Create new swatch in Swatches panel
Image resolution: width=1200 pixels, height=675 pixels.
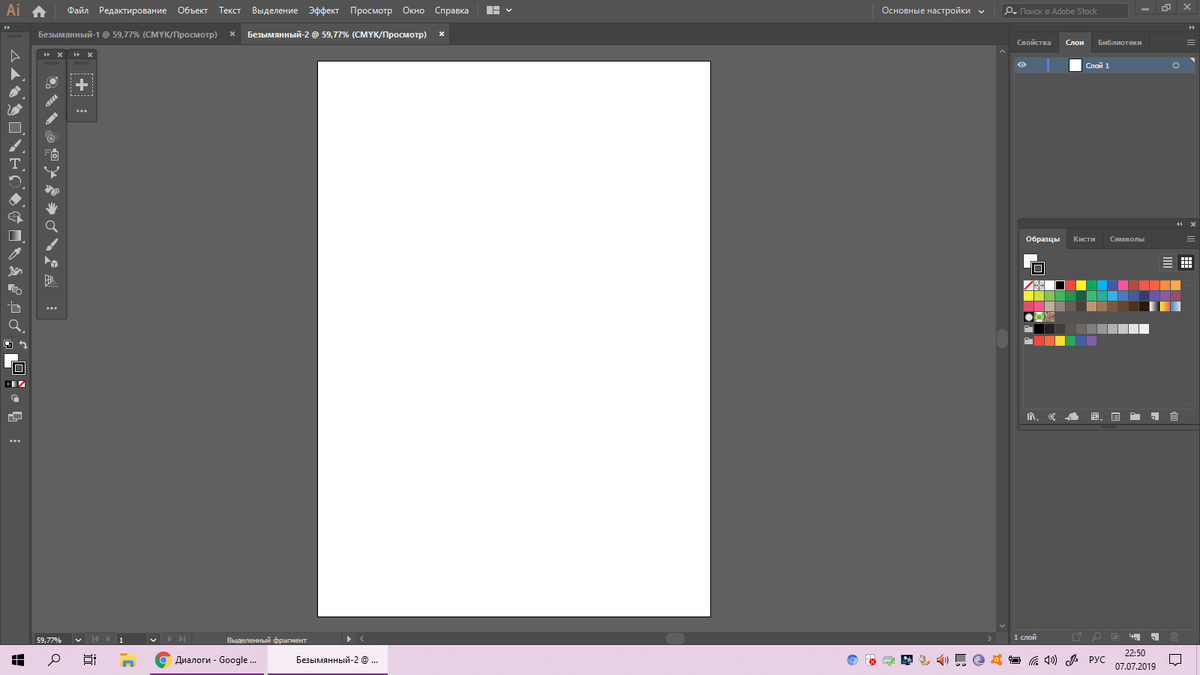pos(1154,416)
